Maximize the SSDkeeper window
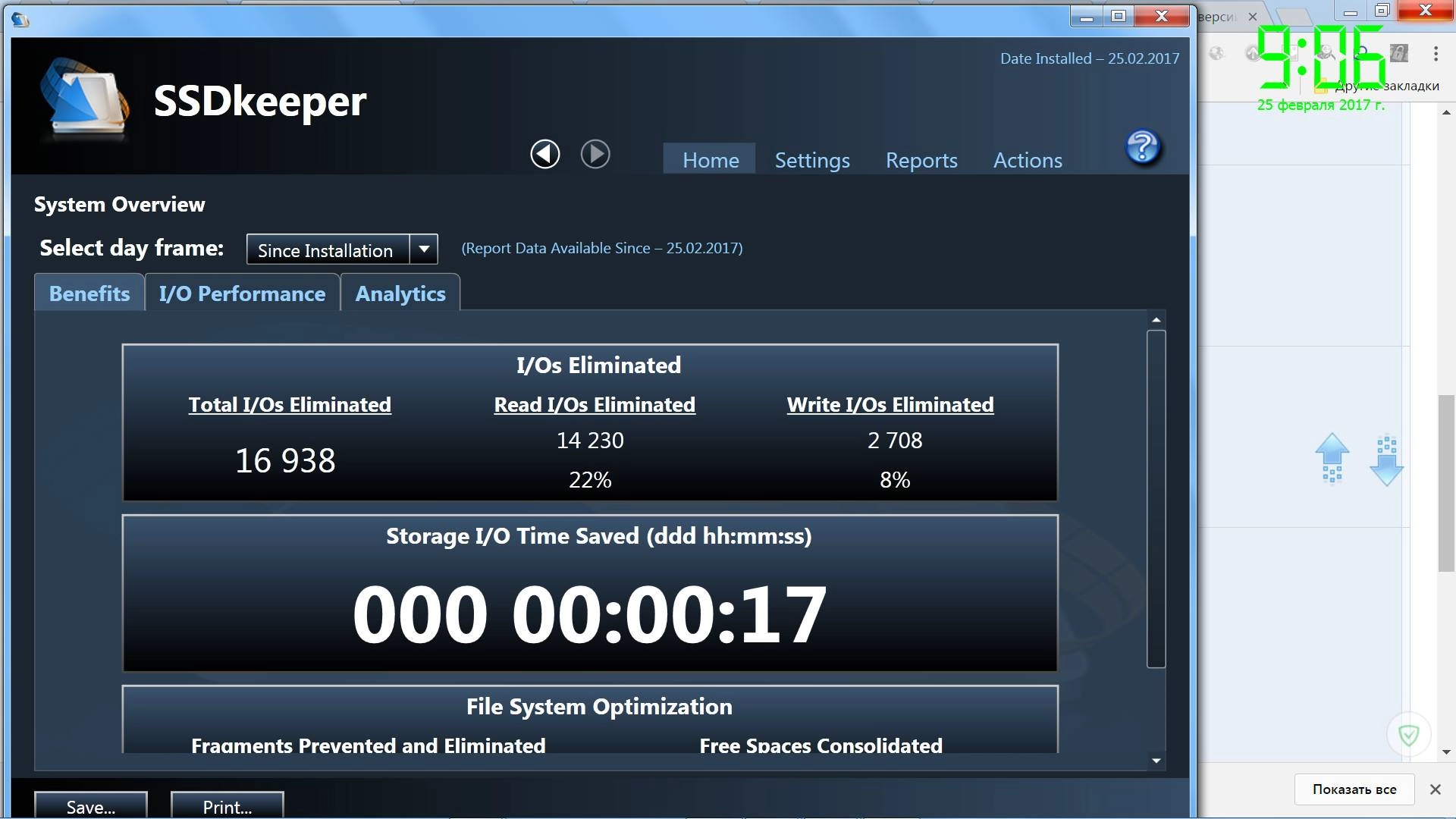The height and width of the screenshot is (819, 1456). tap(1119, 16)
